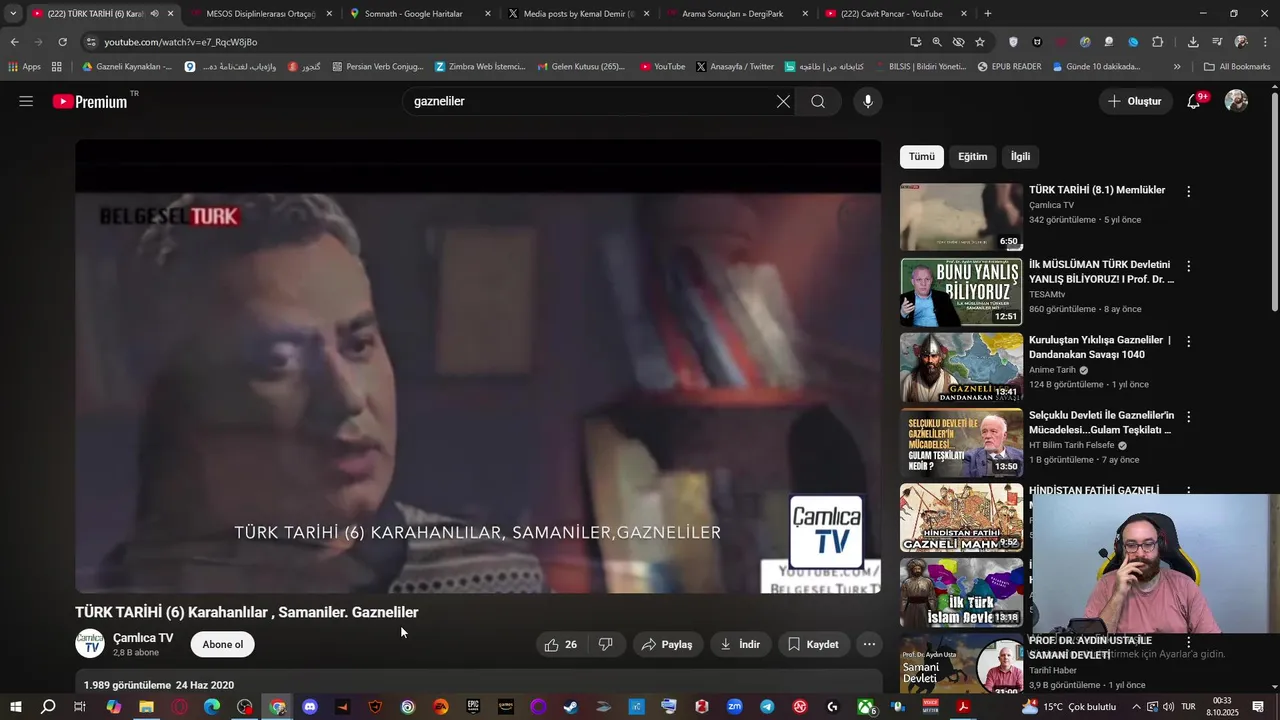Open thumbnail of TÜRK TARİHİ (8.1) Memlükler
Screen dimensions: 1280x720
click(961, 216)
